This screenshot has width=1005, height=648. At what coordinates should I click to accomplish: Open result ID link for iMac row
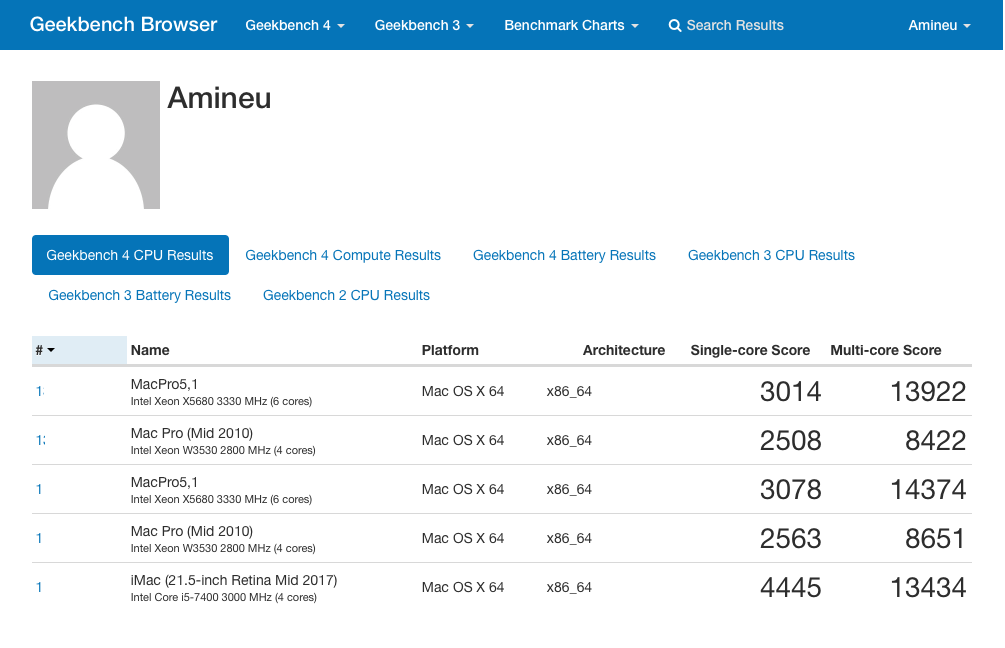(x=39, y=587)
